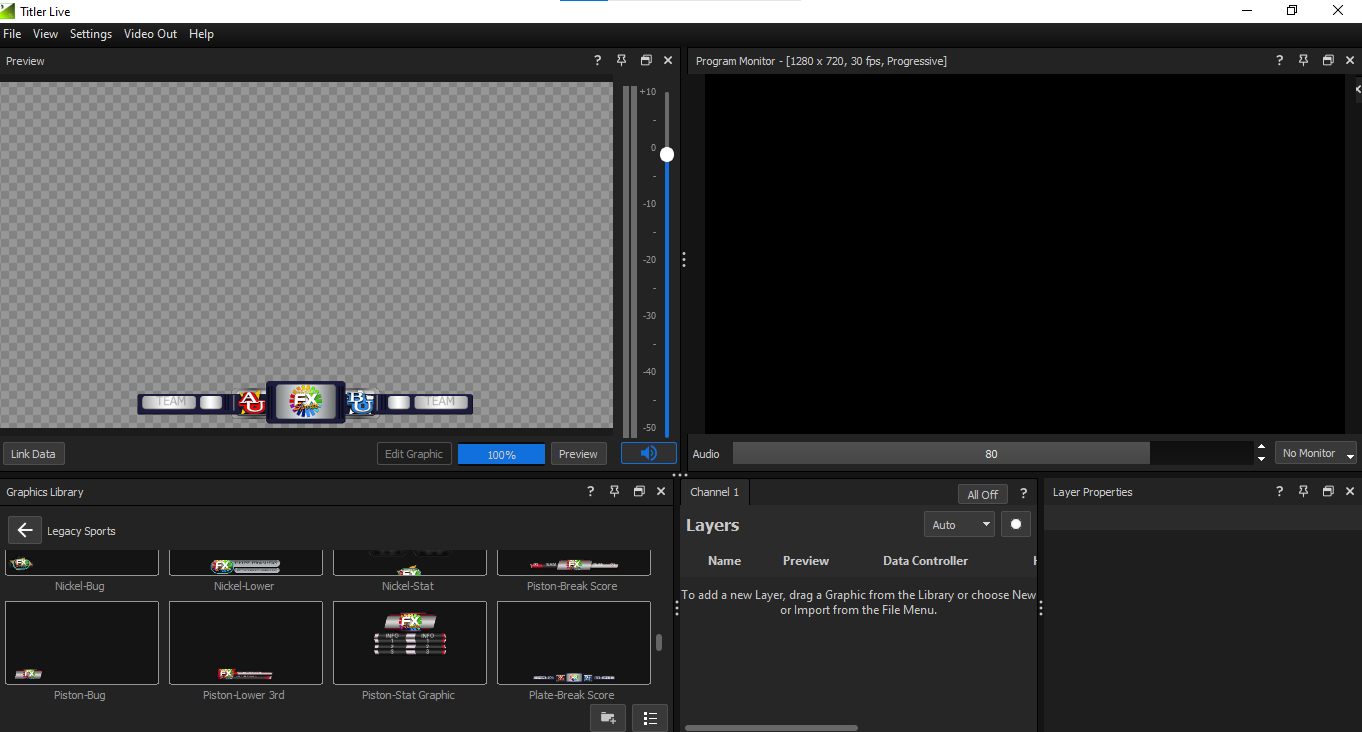
Task: Collapse the Program Monitor side arrow
Action: [x=1357, y=89]
